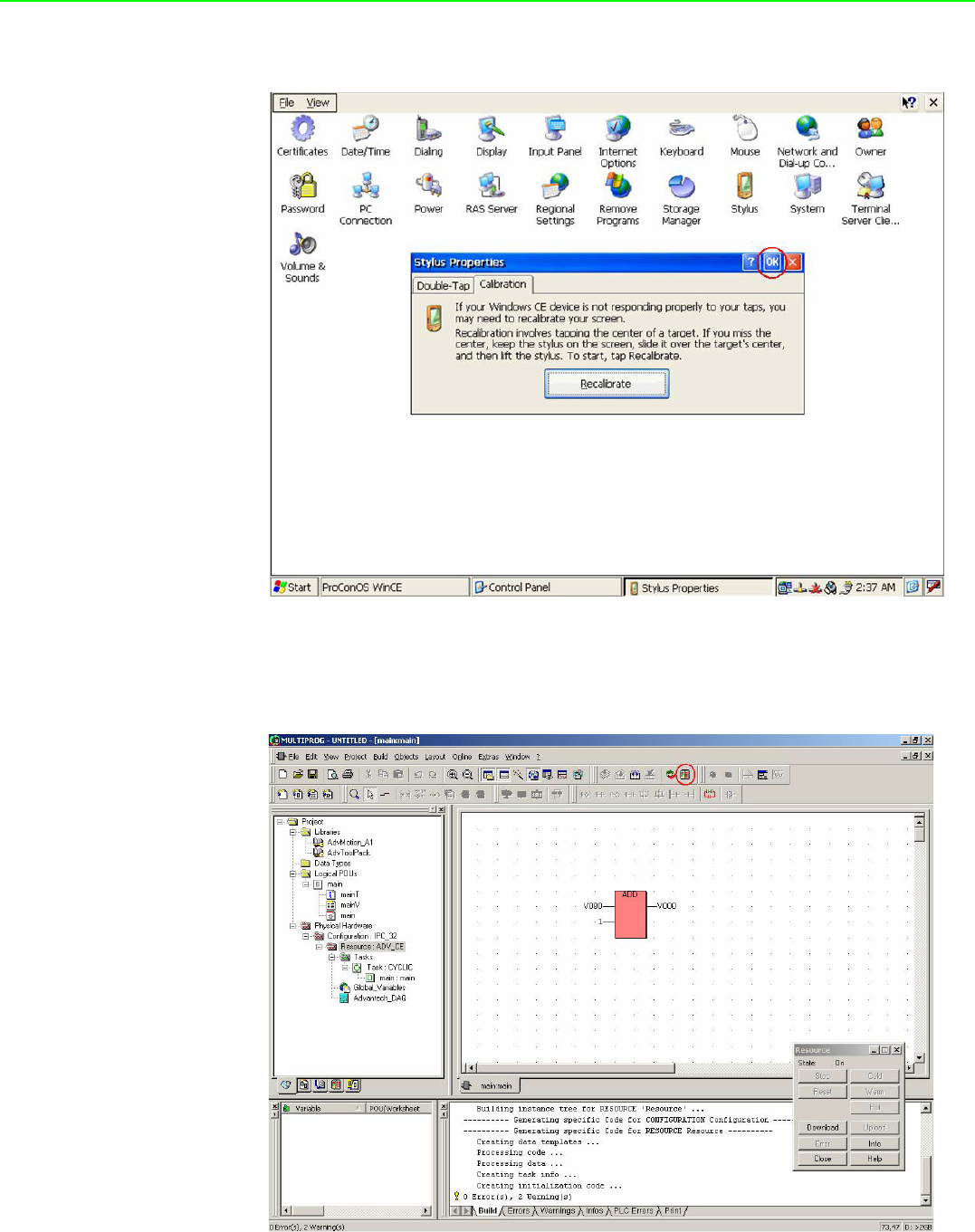975x1232 pixels.
Task: Open Internet Options applet
Action: [618, 142]
